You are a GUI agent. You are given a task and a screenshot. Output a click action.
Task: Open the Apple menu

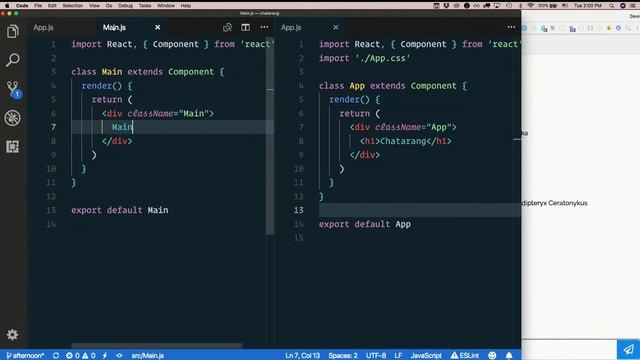click(7, 6)
